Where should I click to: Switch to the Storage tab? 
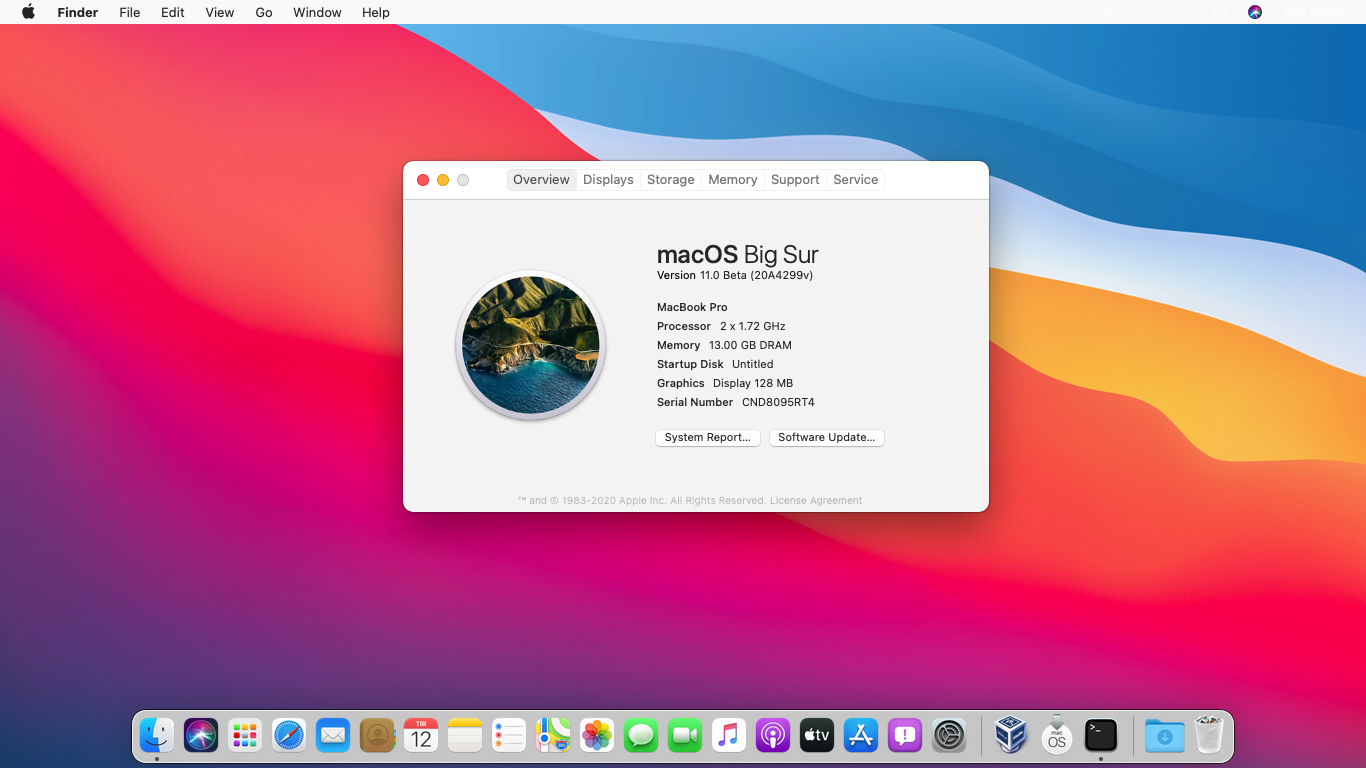(x=670, y=180)
